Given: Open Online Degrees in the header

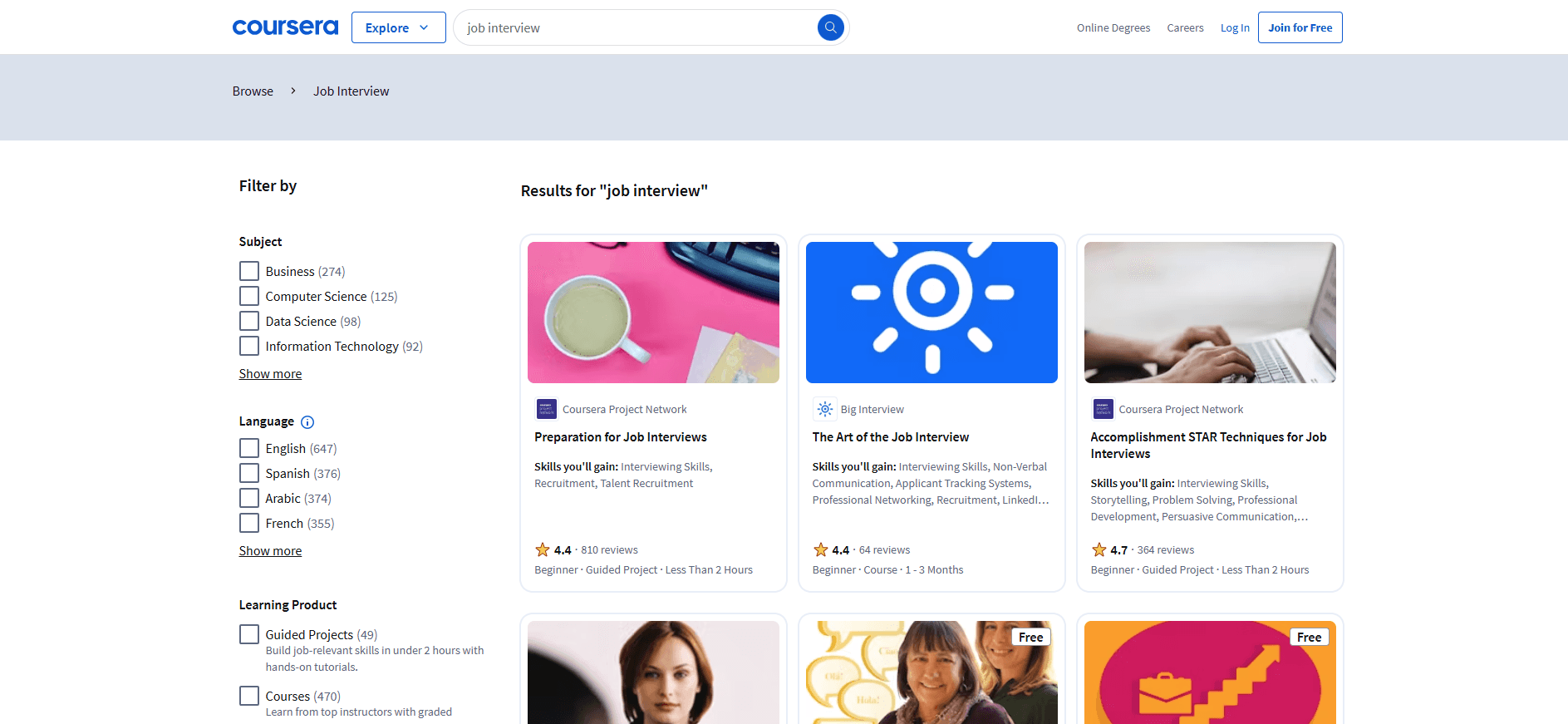Looking at the screenshot, I should pos(1113,28).
